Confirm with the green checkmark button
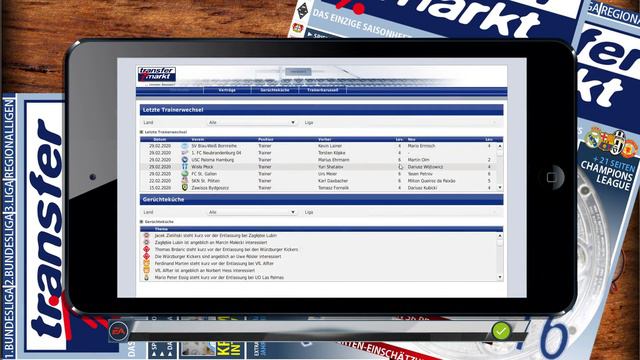640x360 pixels. click(501, 331)
